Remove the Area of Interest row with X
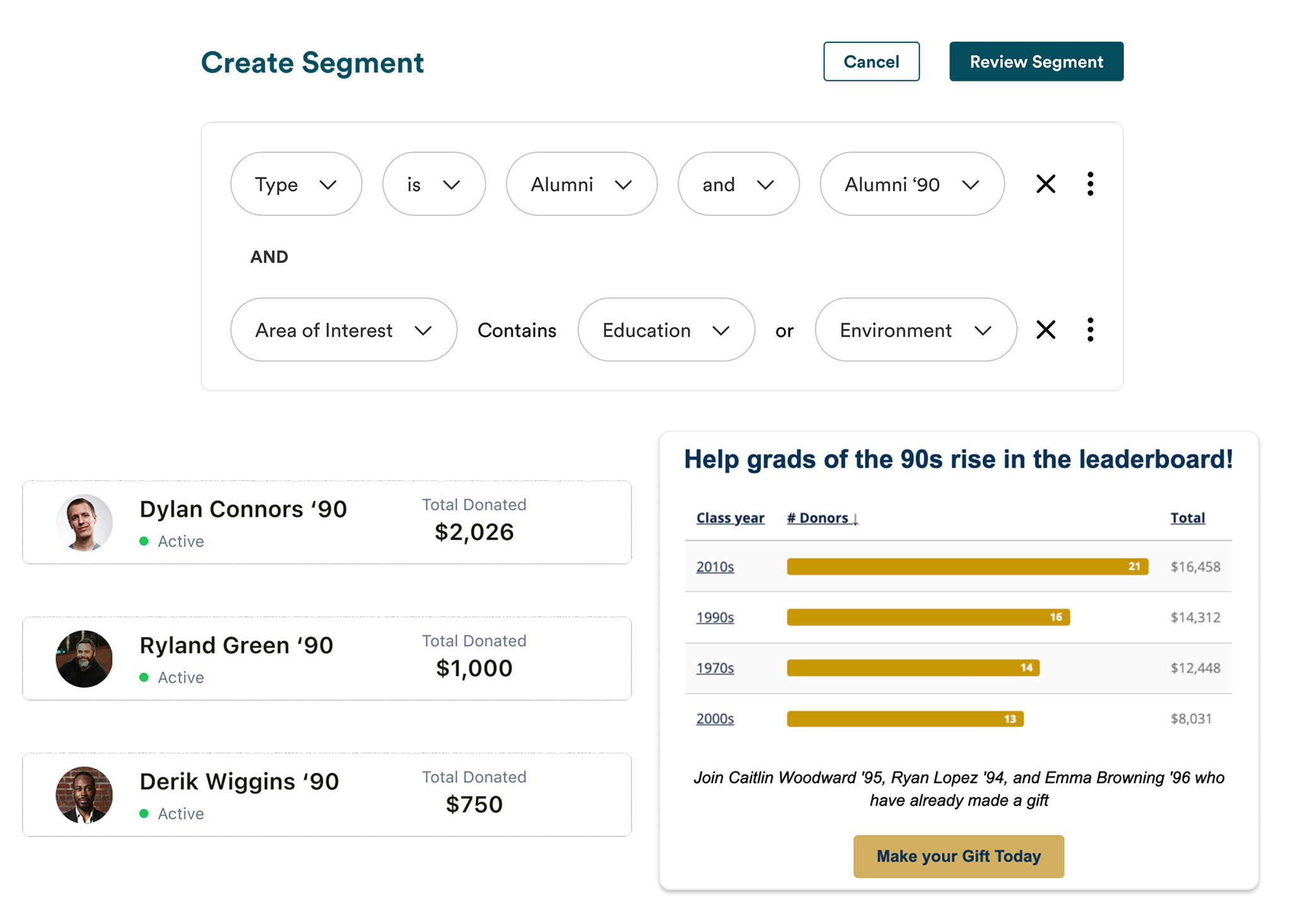This screenshot has height=924, width=1293. (1046, 329)
